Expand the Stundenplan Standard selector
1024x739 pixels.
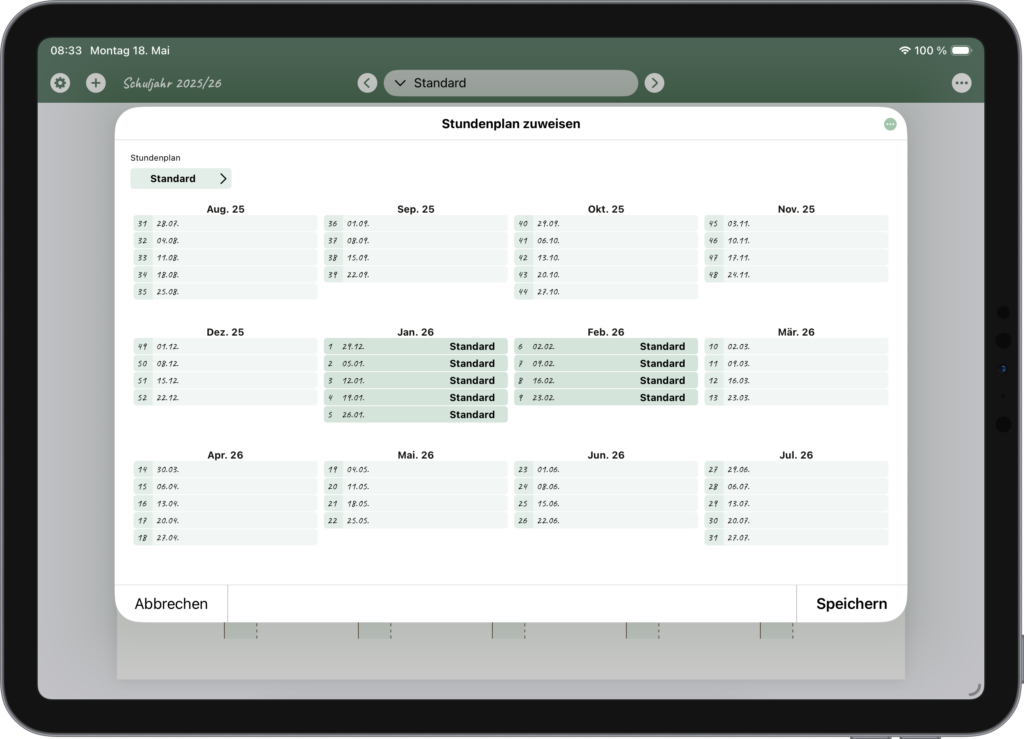(181, 178)
